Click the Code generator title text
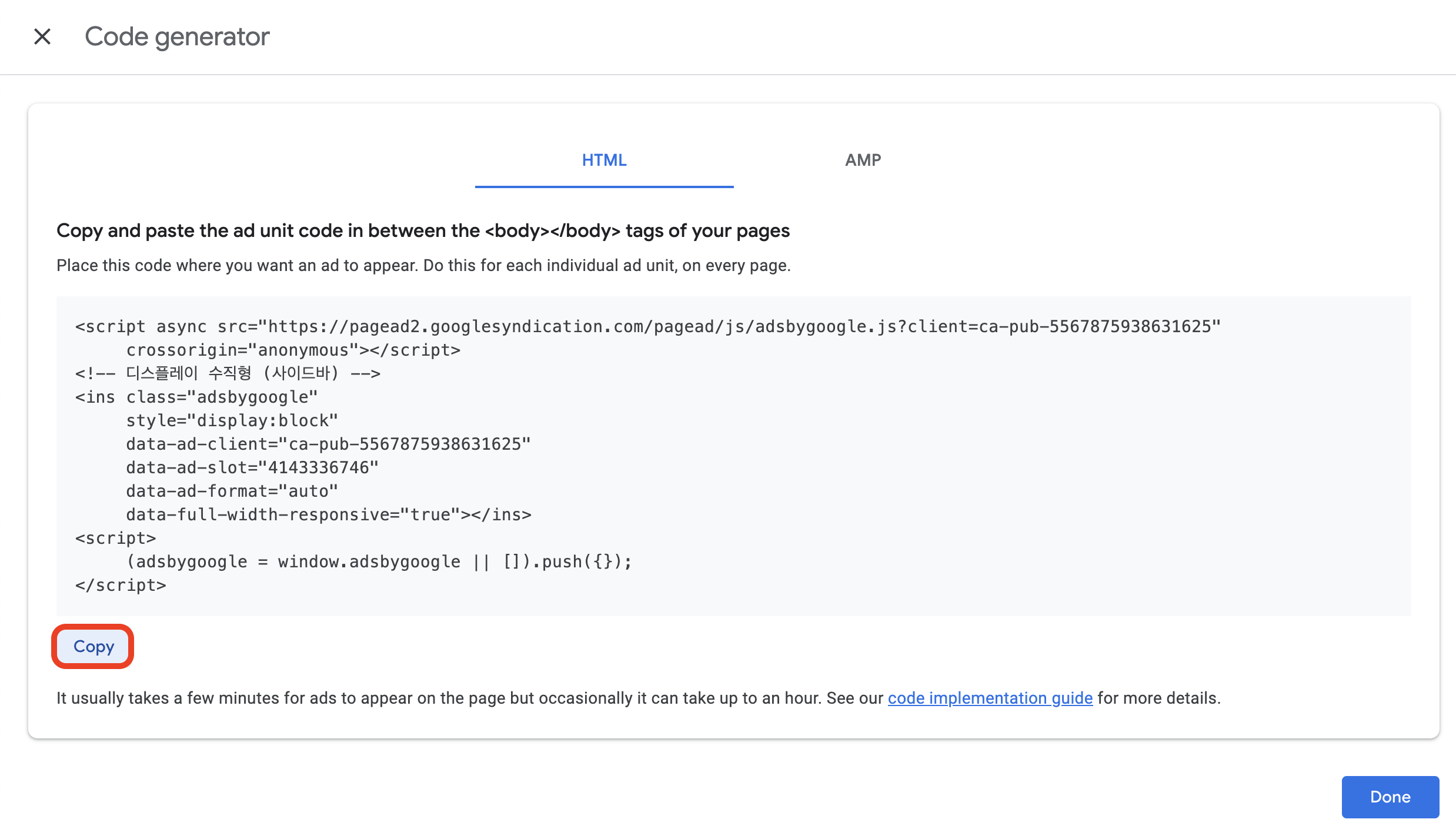 (x=177, y=36)
